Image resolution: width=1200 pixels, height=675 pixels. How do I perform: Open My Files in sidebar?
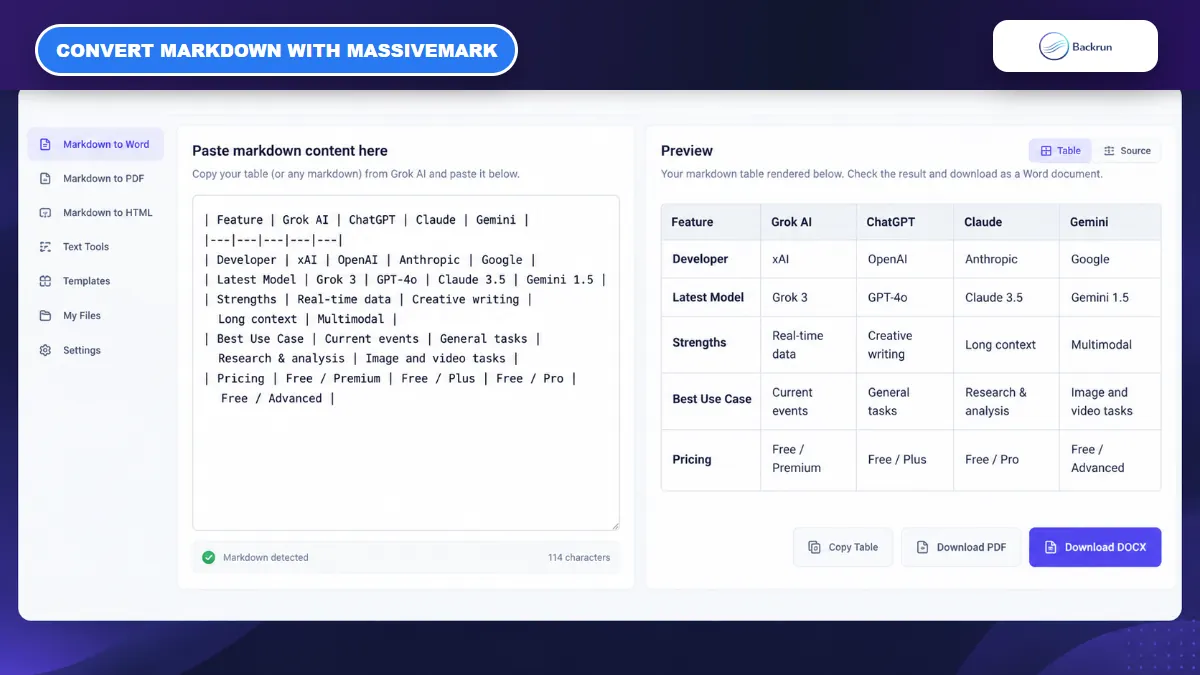pyautogui.click(x=96, y=316)
